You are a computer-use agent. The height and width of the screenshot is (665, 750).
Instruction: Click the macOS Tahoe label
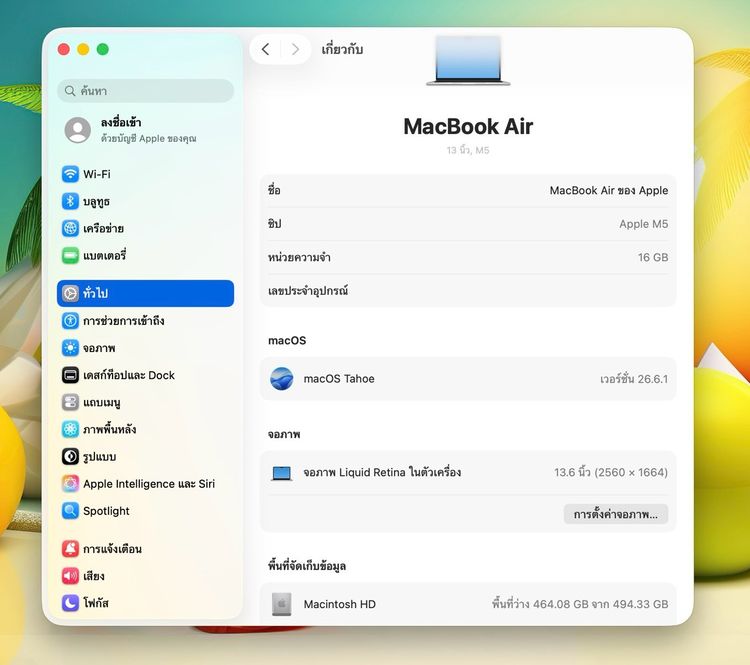pyautogui.click(x=339, y=379)
